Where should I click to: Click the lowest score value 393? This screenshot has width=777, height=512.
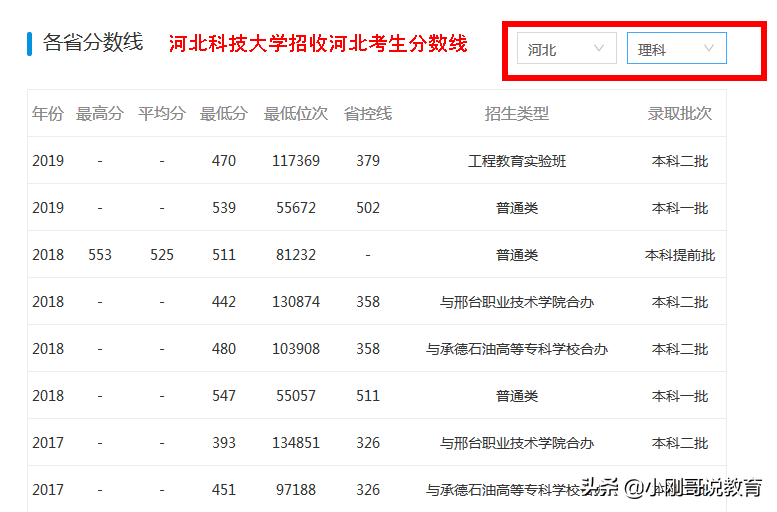(x=223, y=443)
